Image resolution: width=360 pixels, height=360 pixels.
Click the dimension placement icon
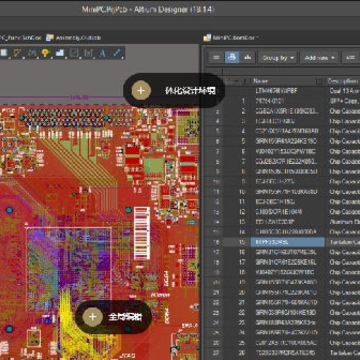(88, 53)
